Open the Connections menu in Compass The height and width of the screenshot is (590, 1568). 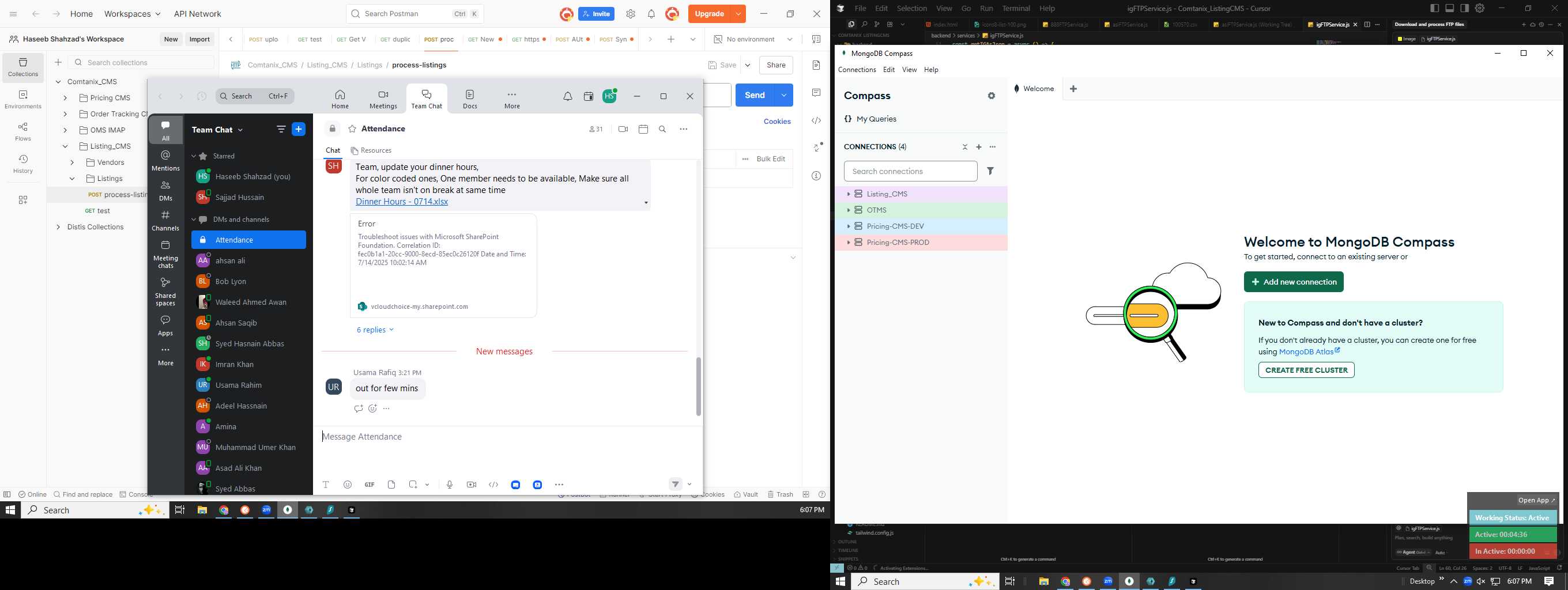click(x=857, y=70)
